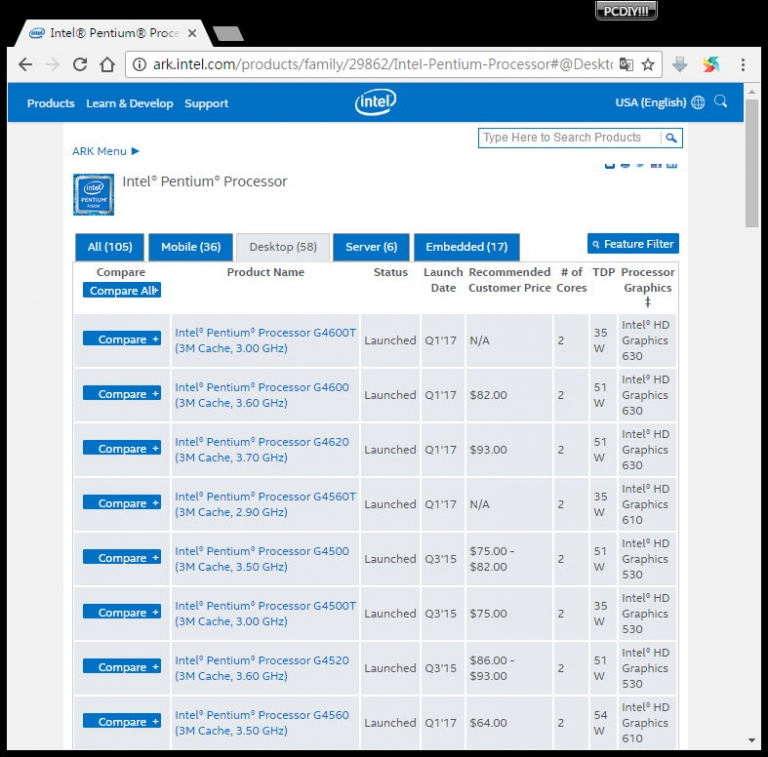Image resolution: width=768 pixels, height=757 pixels.
Task: Open Pentium Processor G4600 product link
Action: pos(262,395)
